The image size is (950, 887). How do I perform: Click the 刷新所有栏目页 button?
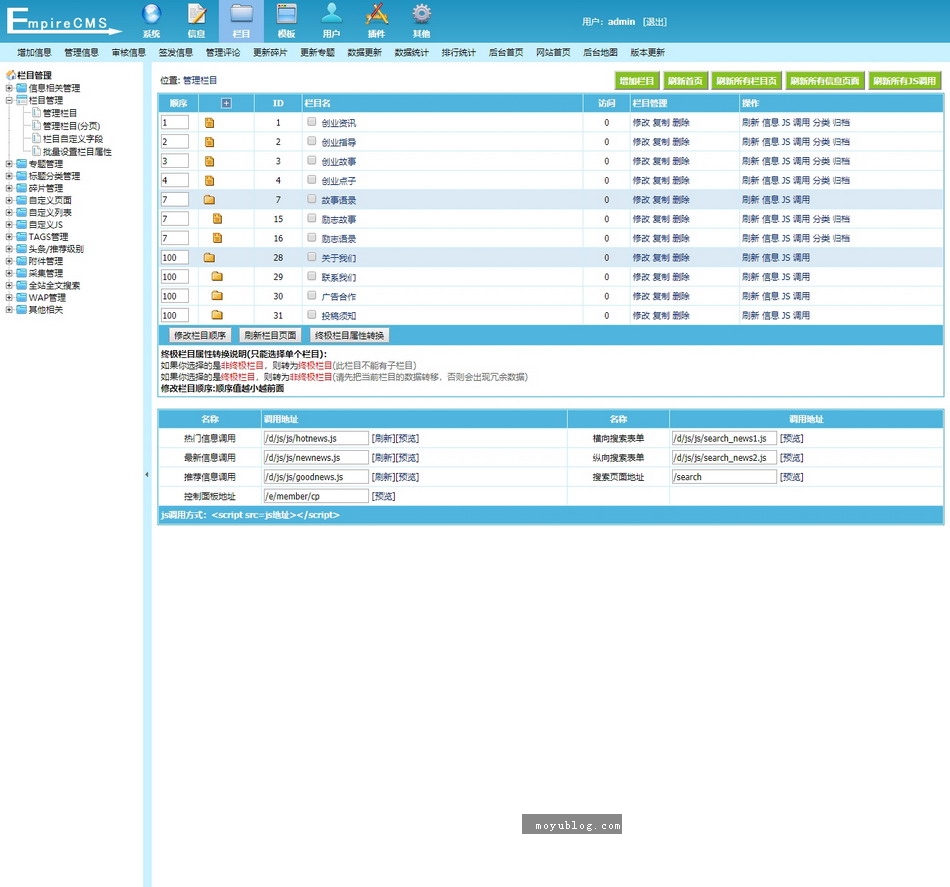coord(746,81)
